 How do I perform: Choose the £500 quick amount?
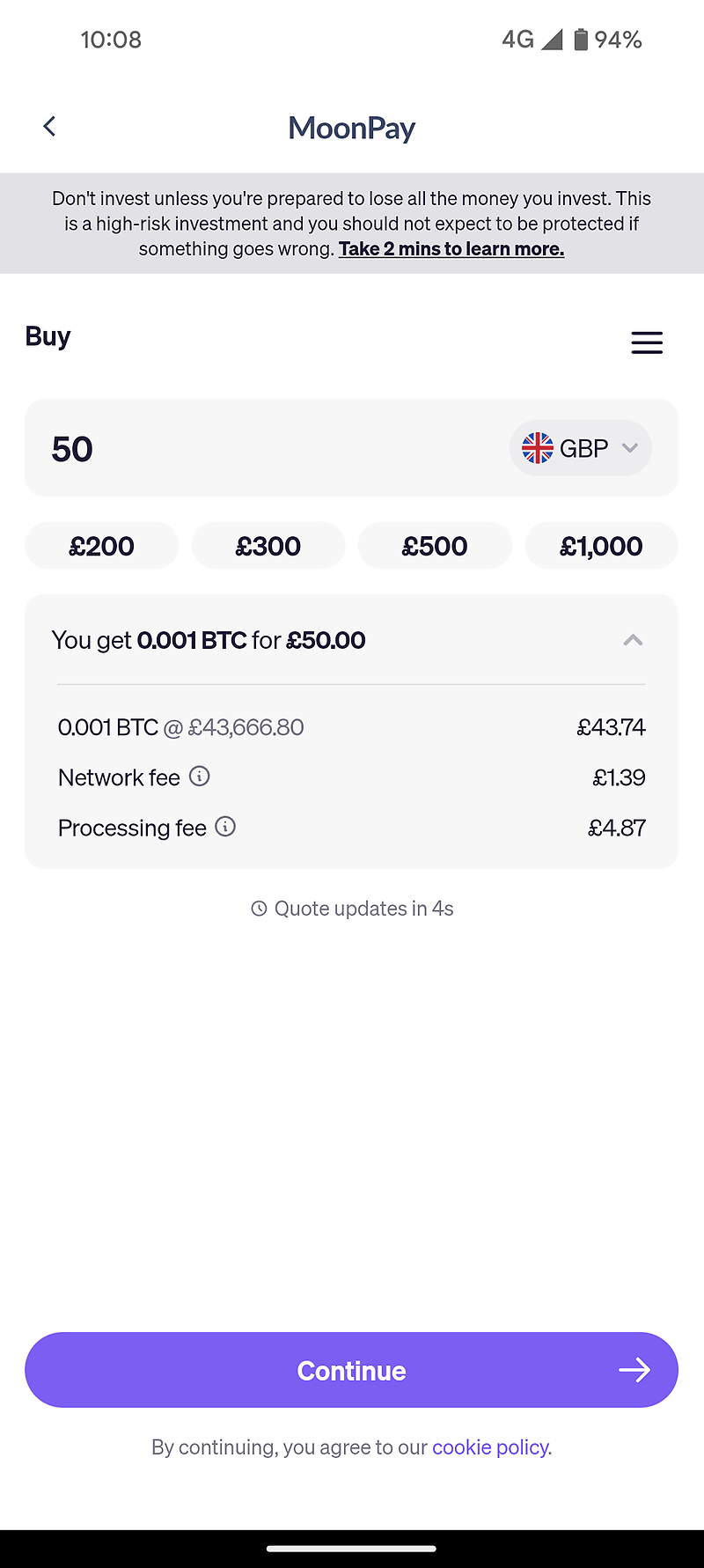(435, 546)
